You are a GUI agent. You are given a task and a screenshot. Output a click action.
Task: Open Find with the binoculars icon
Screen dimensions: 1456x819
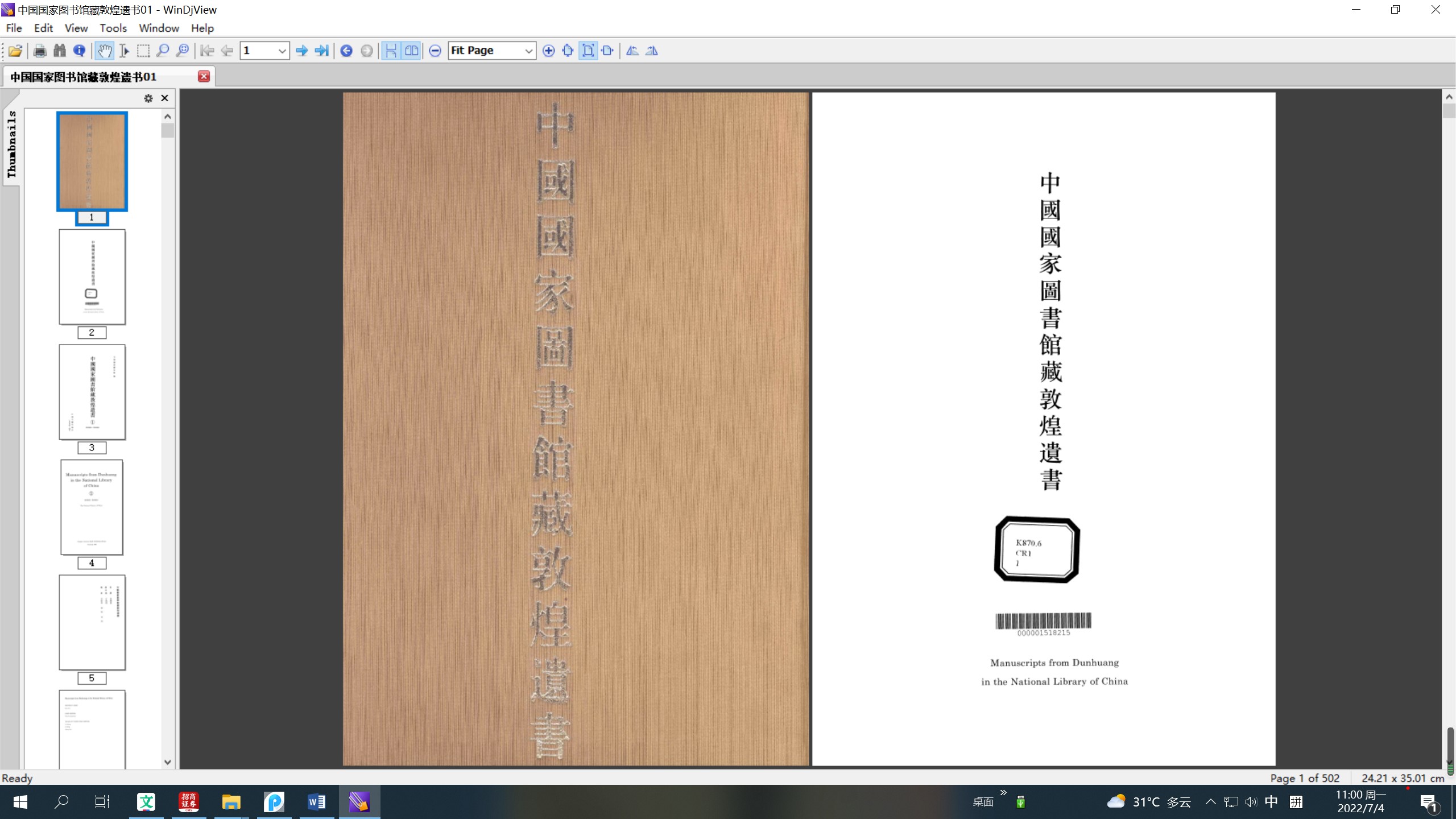click(x=60, y=51)
